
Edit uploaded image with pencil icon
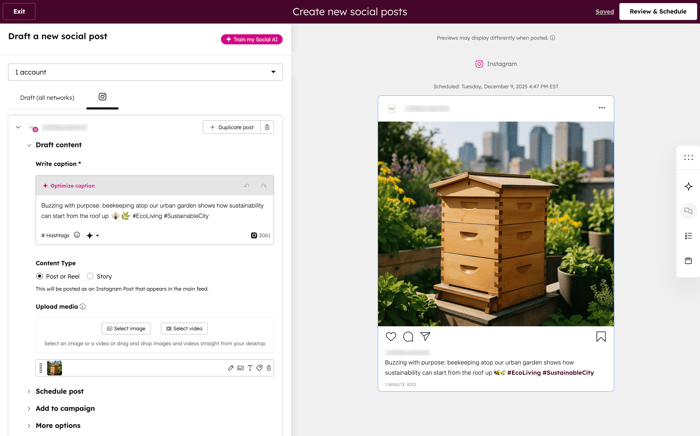[x=231, y=368]
